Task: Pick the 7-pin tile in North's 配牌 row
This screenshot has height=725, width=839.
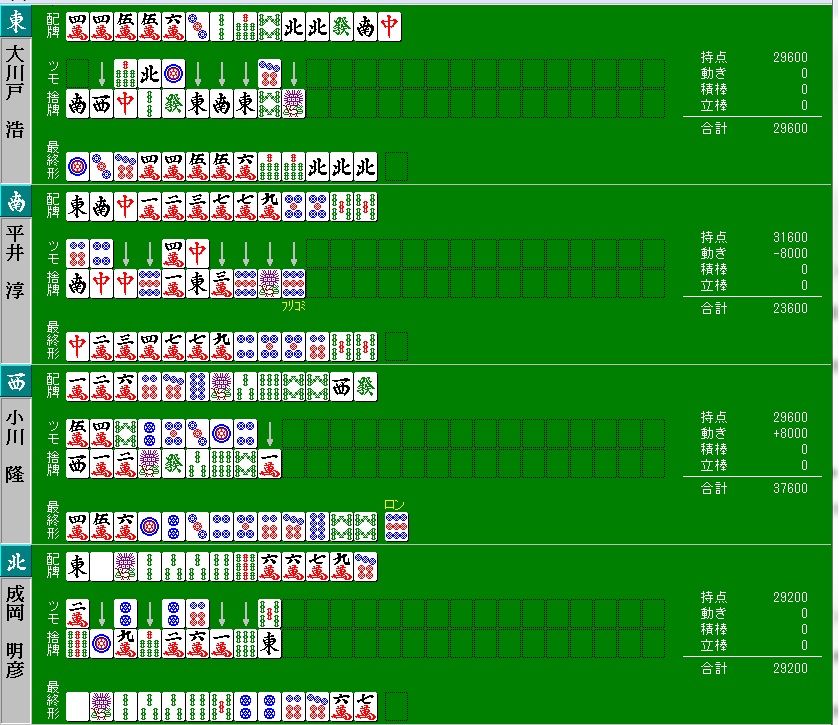Action: click(365, 567)
